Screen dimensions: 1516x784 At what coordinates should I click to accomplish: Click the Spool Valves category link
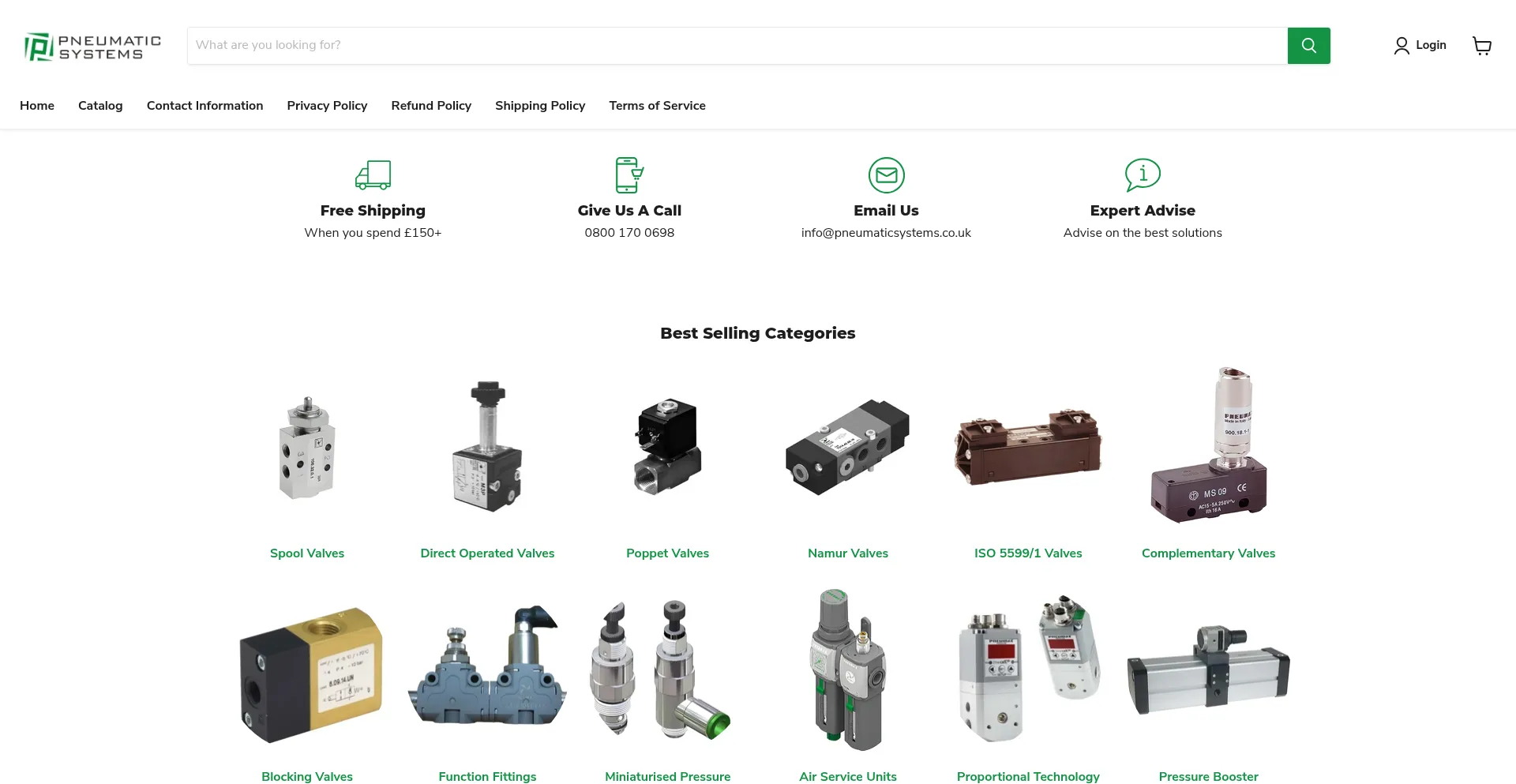[307, 553]
